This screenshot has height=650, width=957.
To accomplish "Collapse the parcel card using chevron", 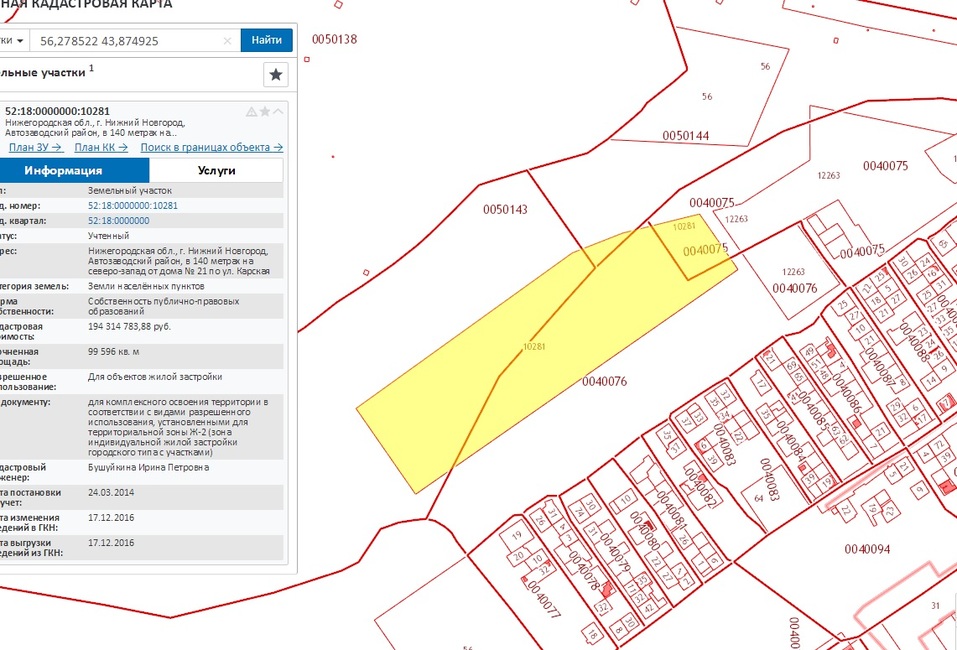I will pos(278,112).
